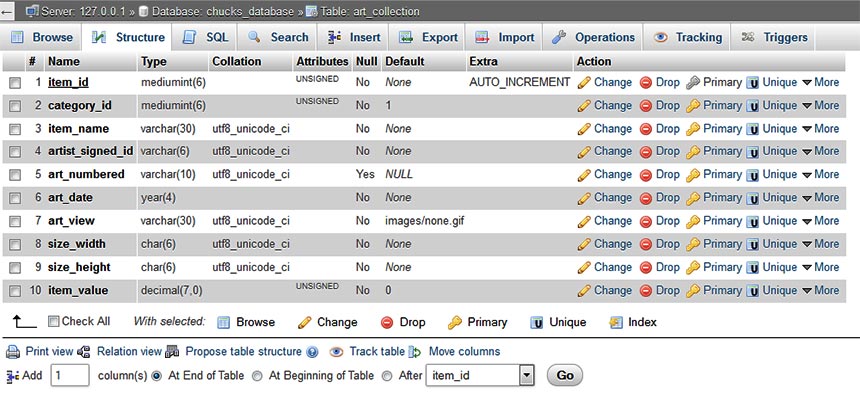Screen dimensions: 860x394
Task: Click the Unique icon for size_width row
Action: click(753, 244)
